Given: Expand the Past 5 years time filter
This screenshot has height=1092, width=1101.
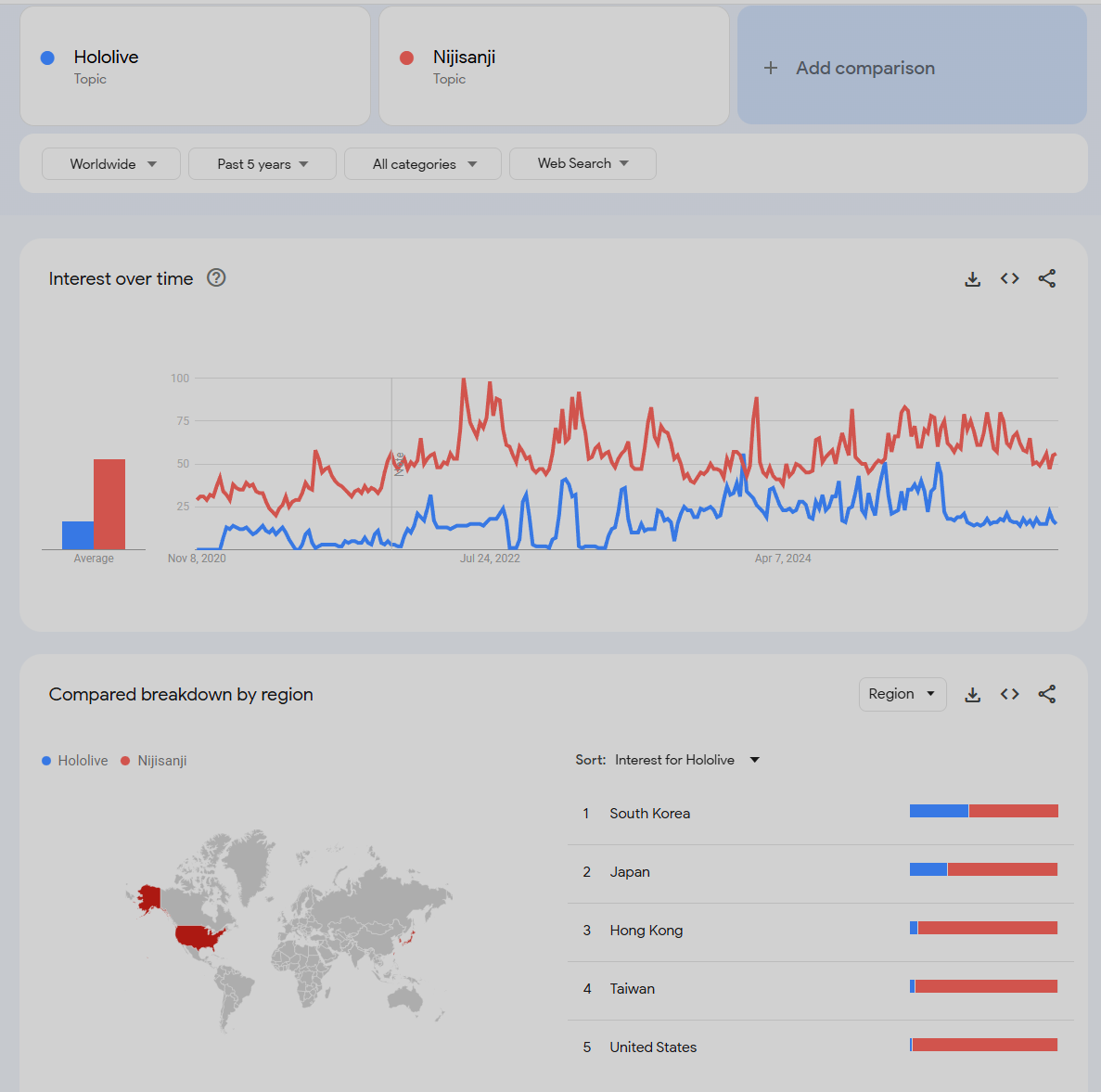Looking at the screenshot, I should click(262, 164).
